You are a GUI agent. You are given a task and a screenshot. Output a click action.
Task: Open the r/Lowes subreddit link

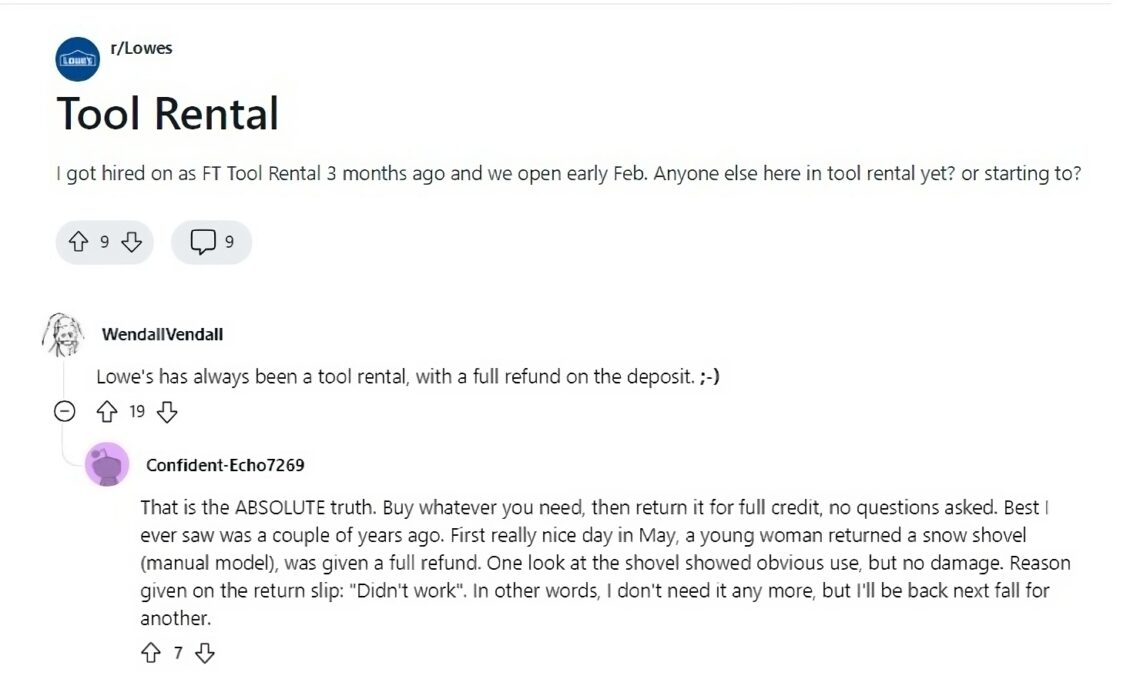pyautogui.click(x=141, y=47)
